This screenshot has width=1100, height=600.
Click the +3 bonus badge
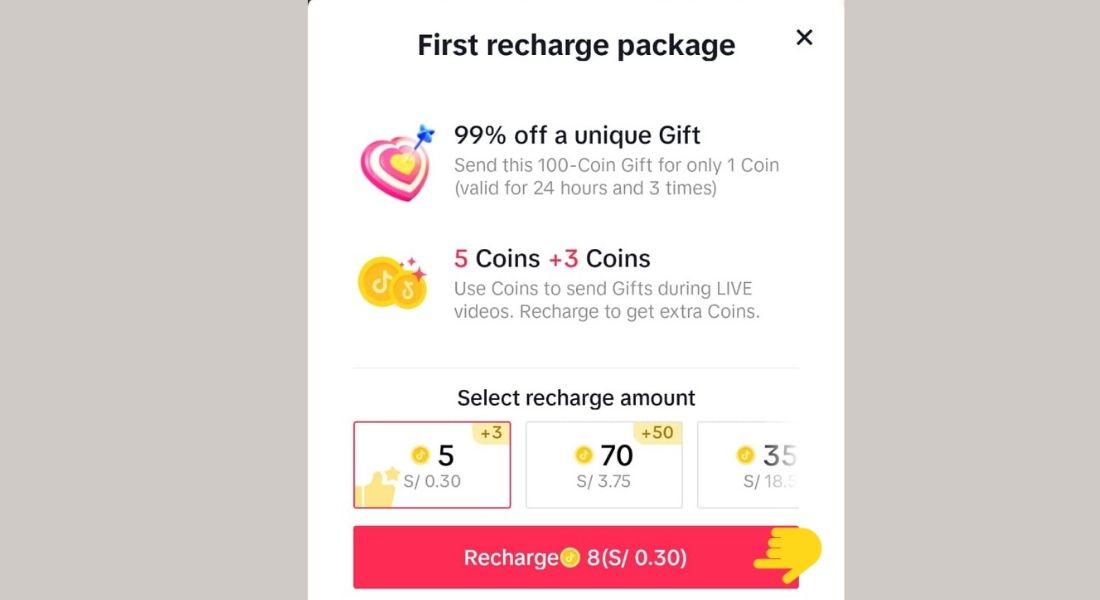[491, 433]
